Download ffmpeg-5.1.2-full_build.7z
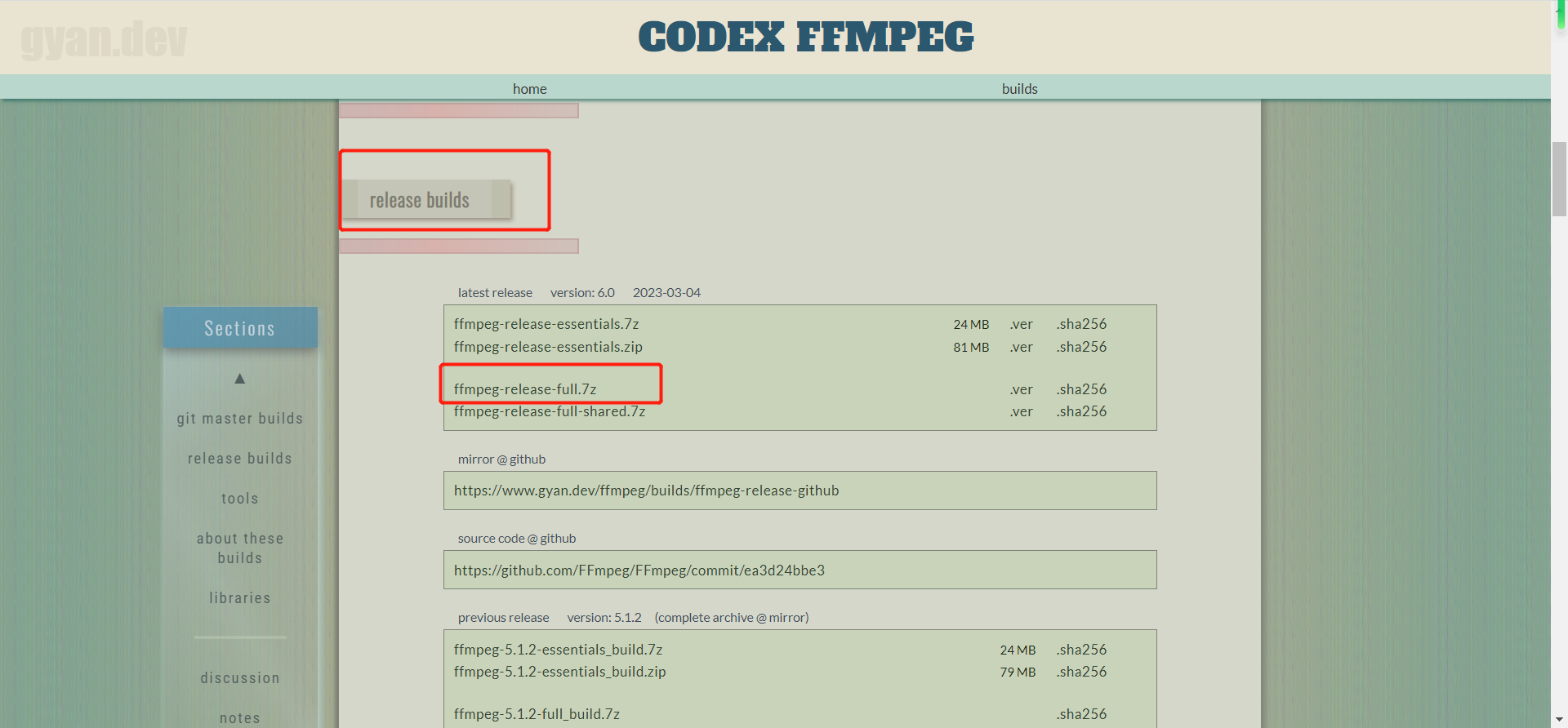 pos(537,714)
